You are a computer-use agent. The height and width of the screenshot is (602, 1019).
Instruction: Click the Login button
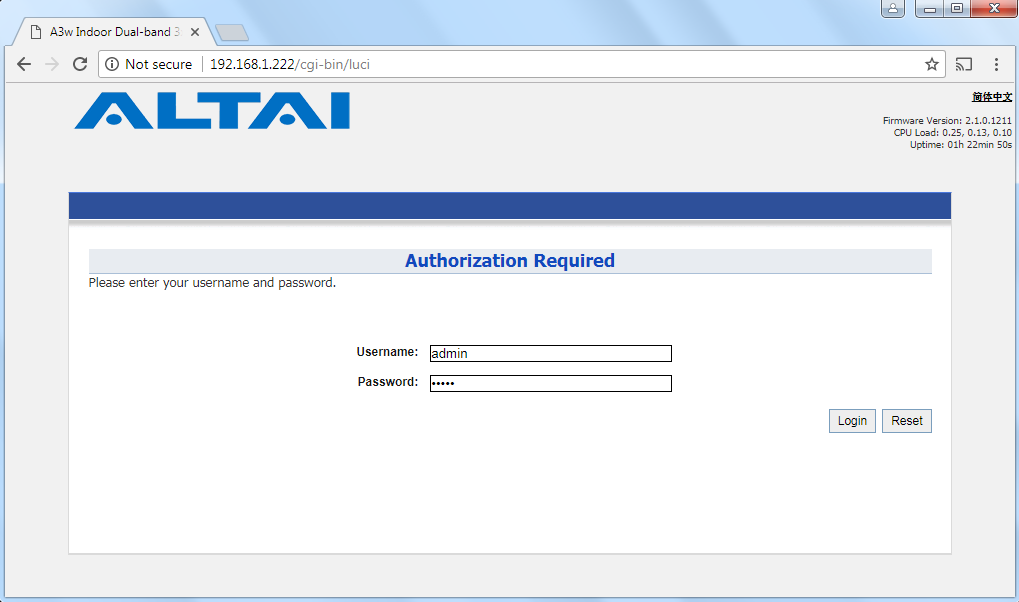tap(852, 421)
